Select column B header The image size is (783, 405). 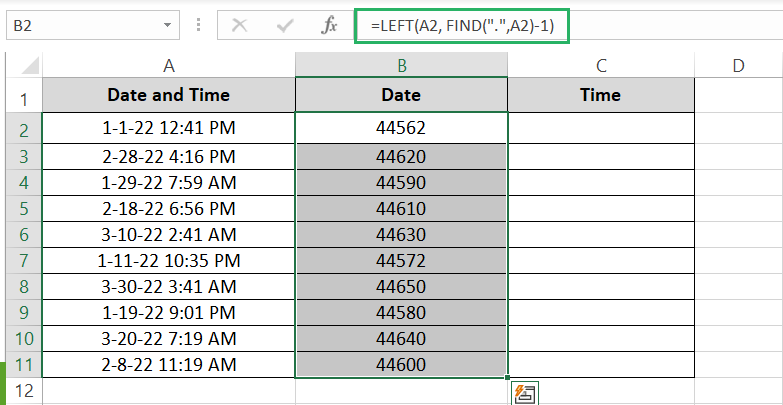coord(401,65)
